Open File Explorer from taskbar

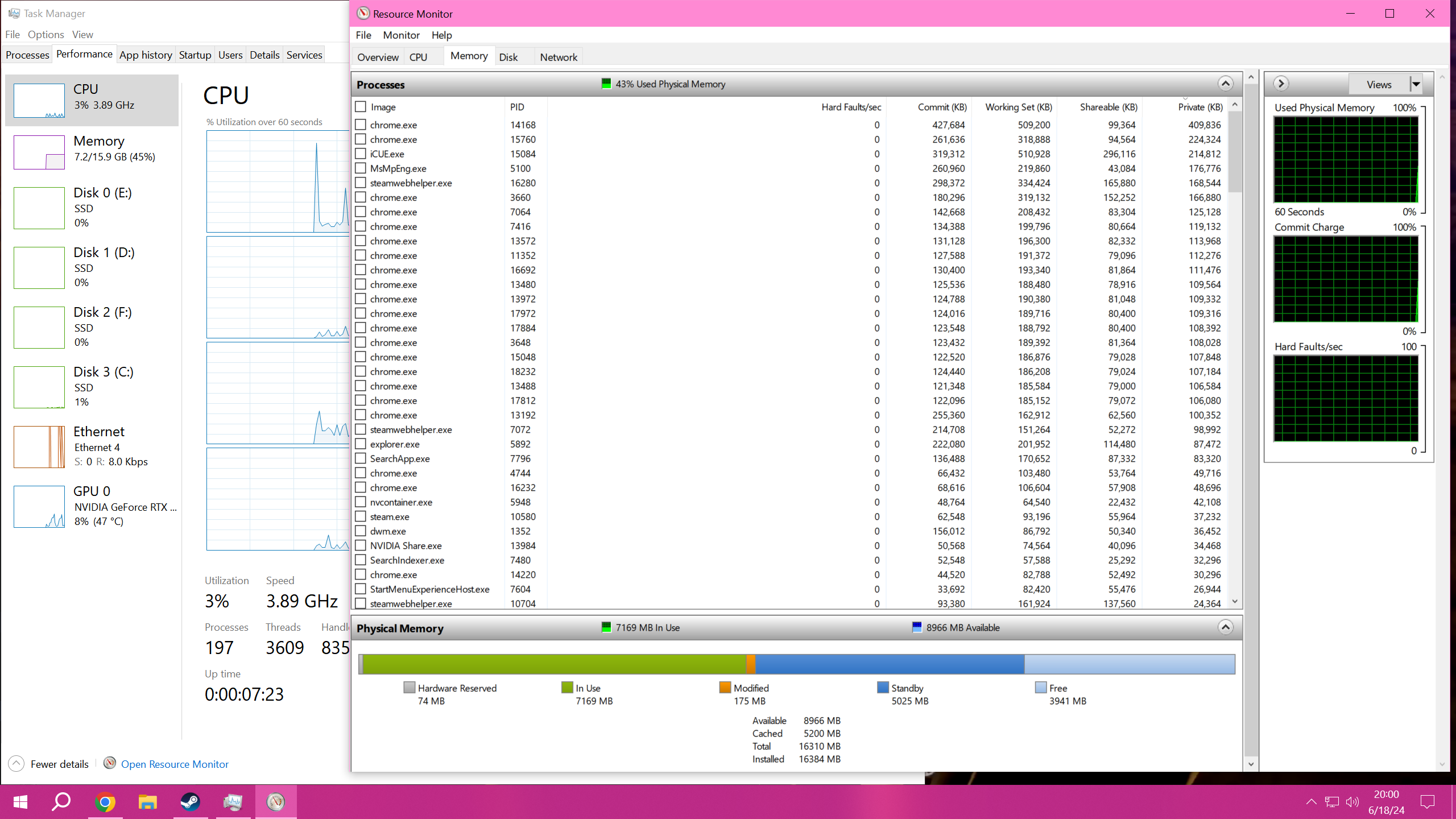click(x=147, y=802)
